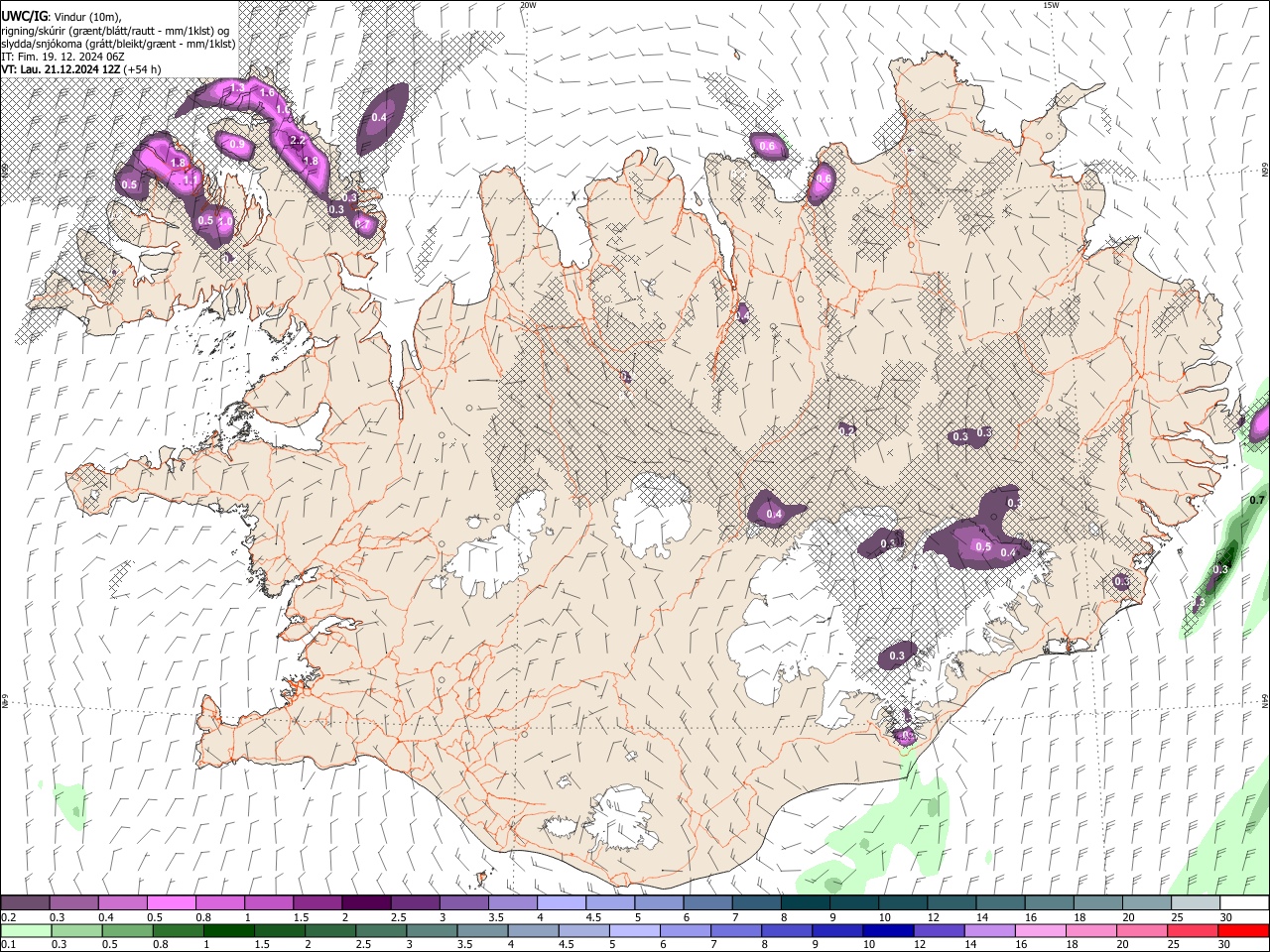This screenshot has width=1270, height=952.
Task: Click the 0.4 label under the upper legend
Action: 106,917
